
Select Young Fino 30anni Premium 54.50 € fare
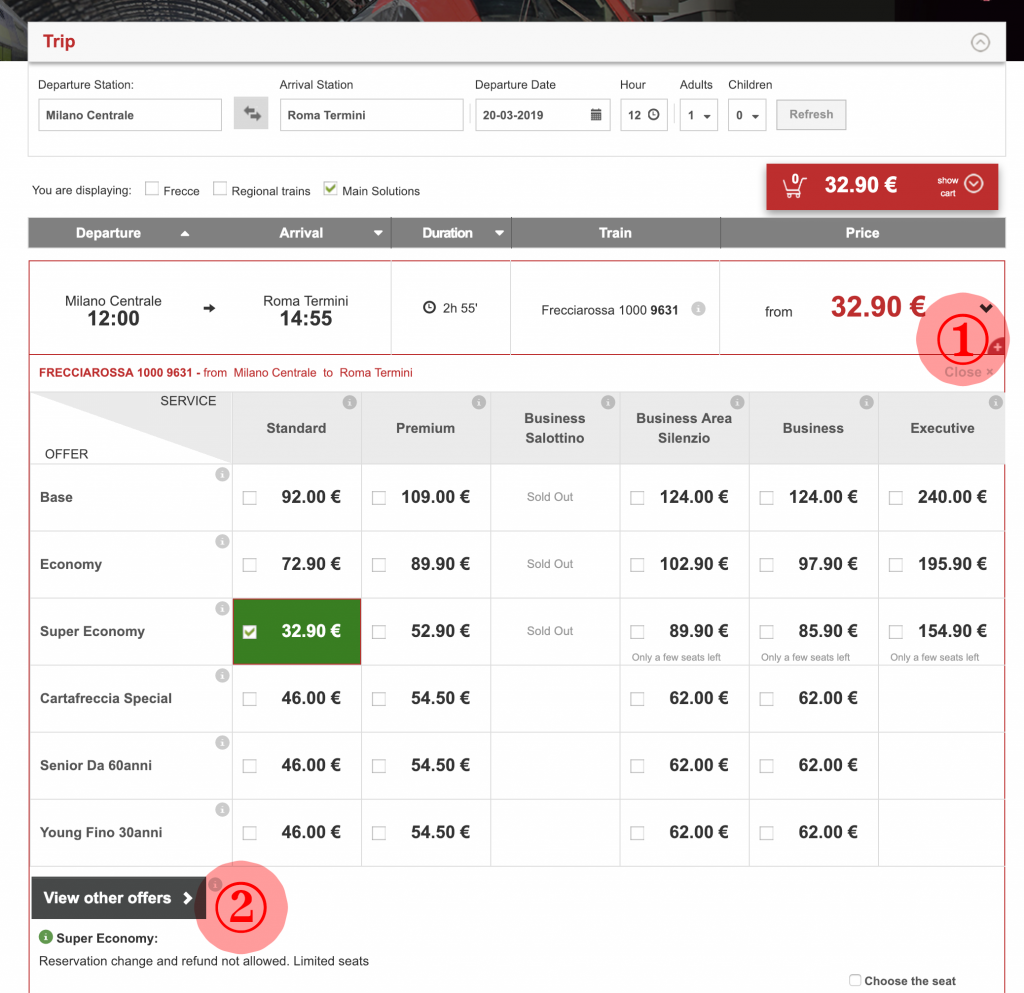[x=379, y=833]
